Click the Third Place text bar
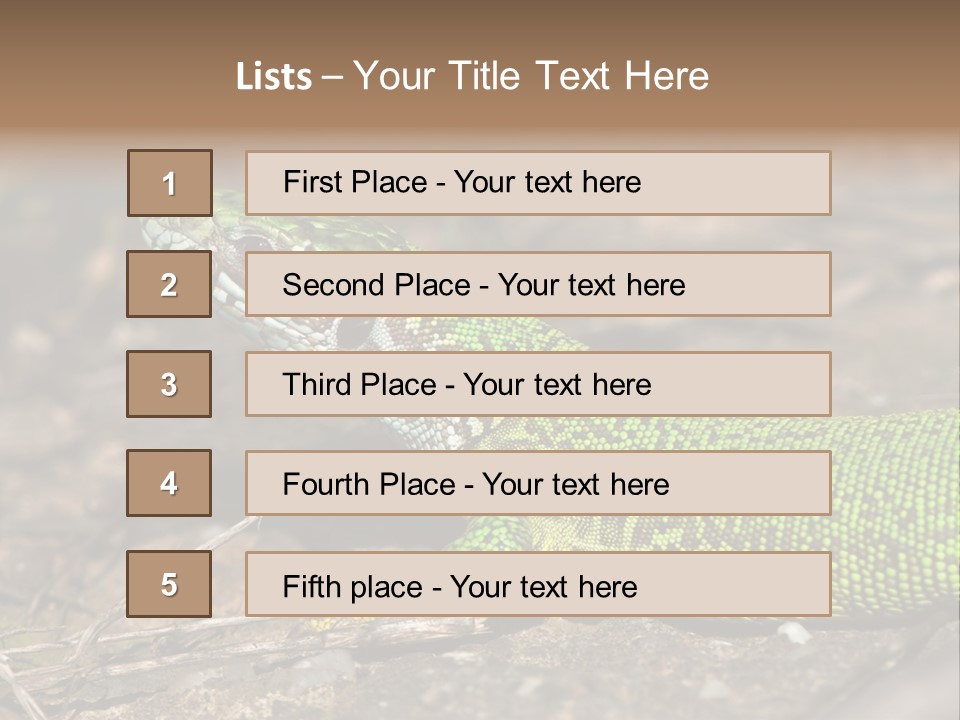Viewport: 960px width, 720px height. click(x=538, y=384)
